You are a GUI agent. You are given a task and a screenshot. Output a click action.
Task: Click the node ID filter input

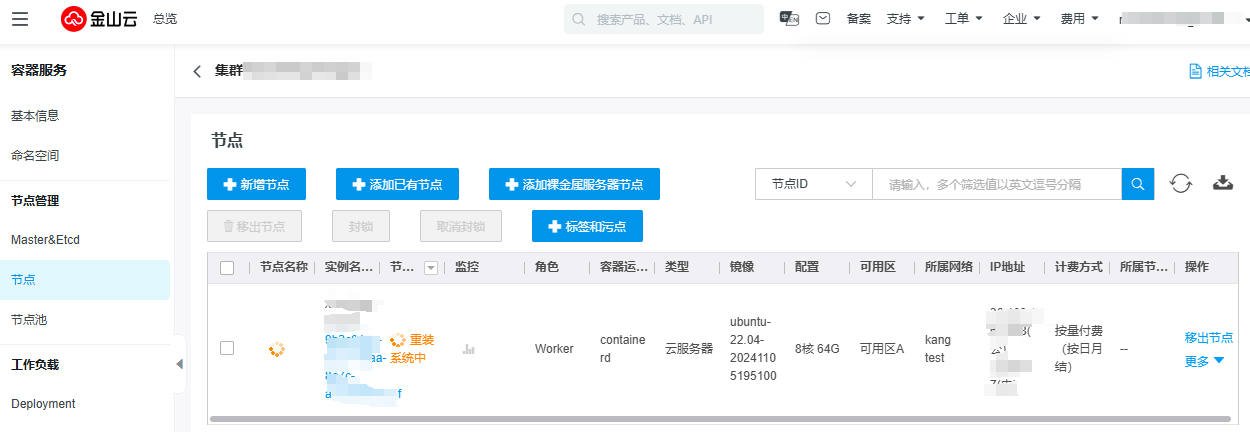click(x=996, y=184)
